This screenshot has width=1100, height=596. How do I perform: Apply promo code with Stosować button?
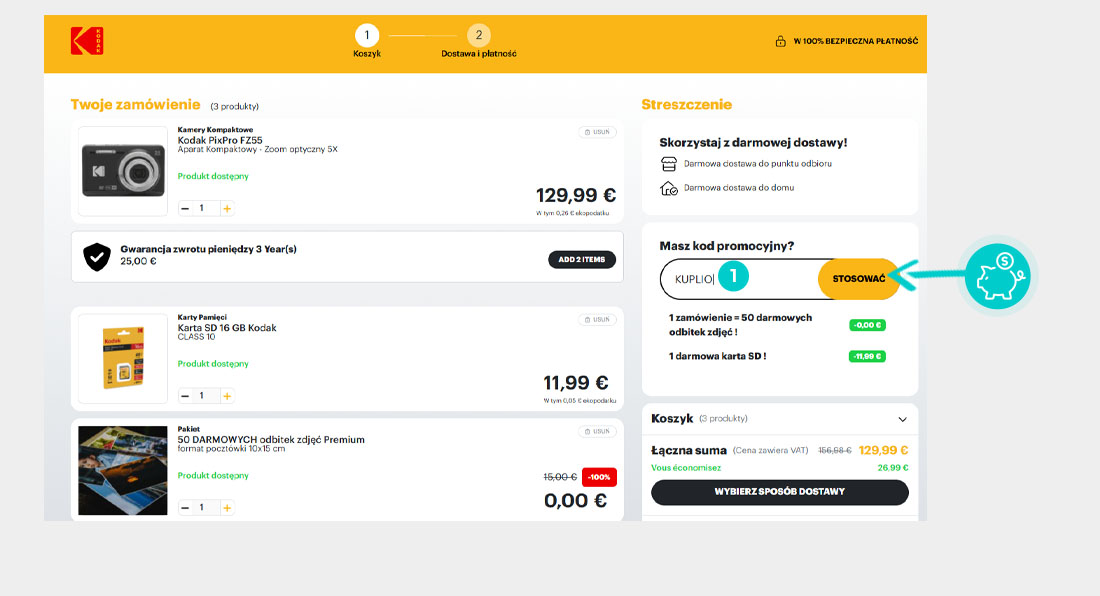[x=858, y=279]
